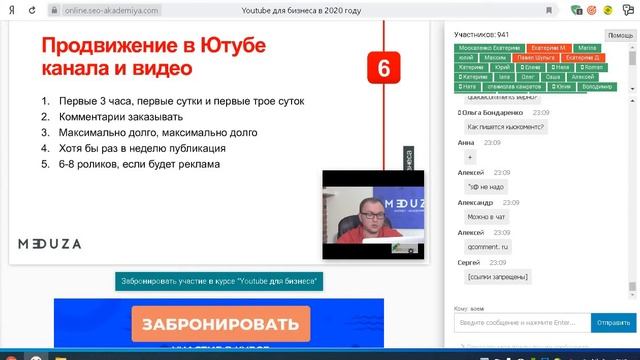Open the green shield extension icon

[576, 10]
